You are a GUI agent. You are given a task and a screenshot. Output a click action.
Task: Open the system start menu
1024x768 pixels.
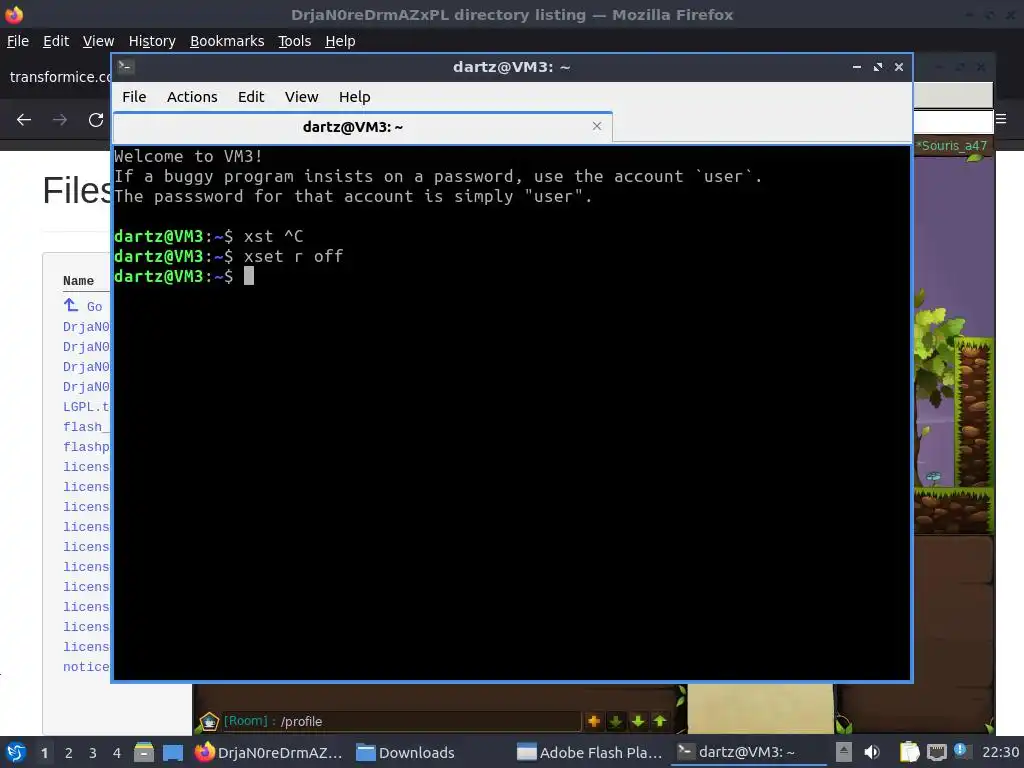[x=16, y=752]
